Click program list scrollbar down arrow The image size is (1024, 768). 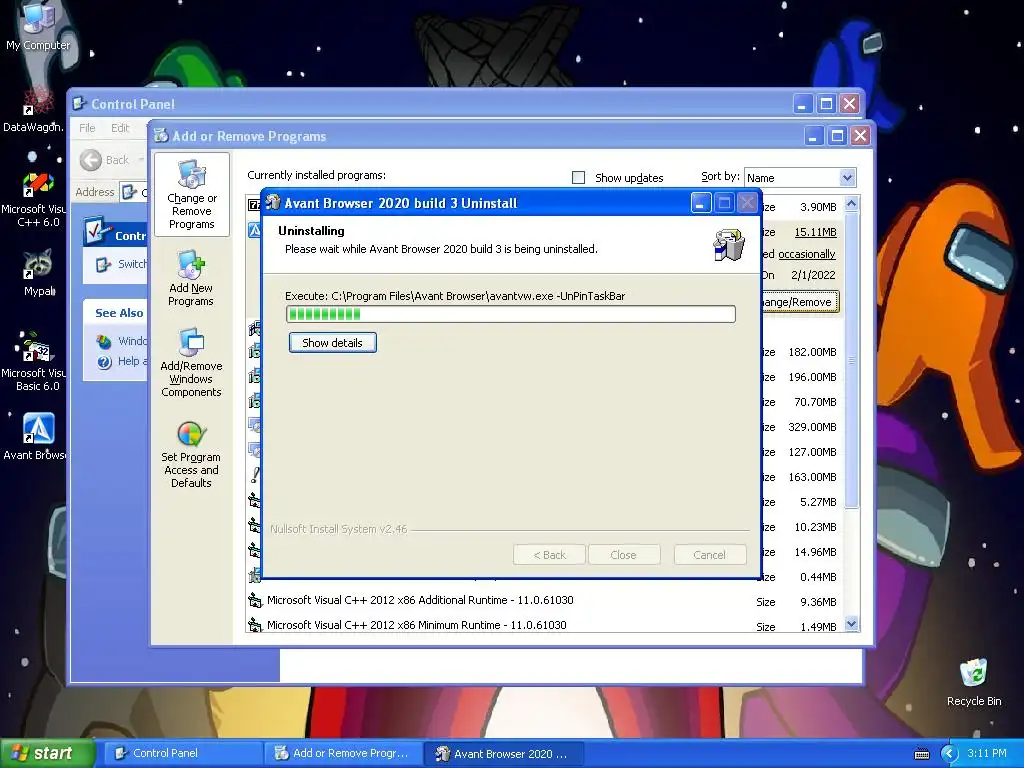pyautogui.click(x=851, y=624)
